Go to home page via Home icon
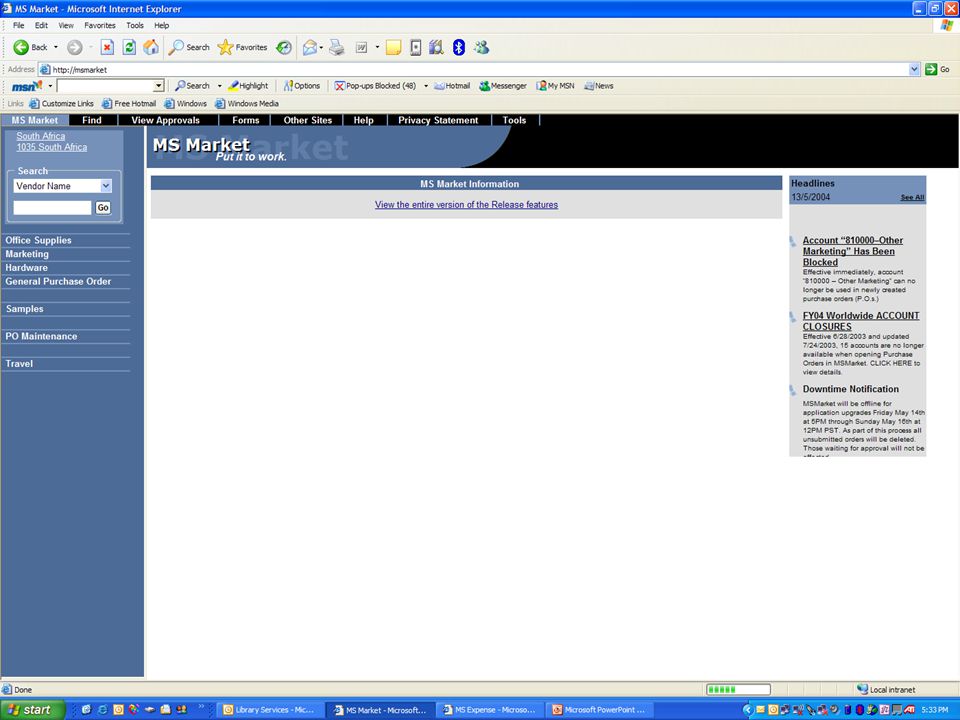The height and width of the screenshot is (720, 960). pos(151,47)
